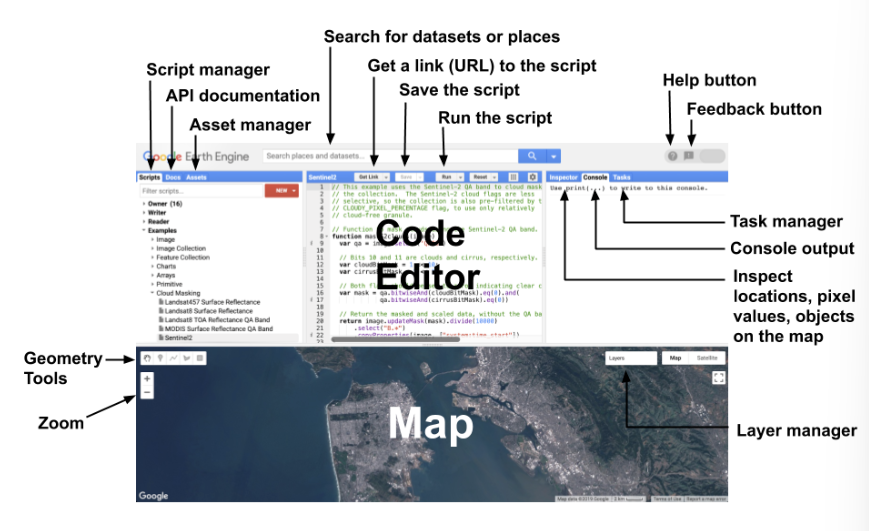Expand the Charts folder
Viewport: 869px width, 531px height.
coord(152,266)
